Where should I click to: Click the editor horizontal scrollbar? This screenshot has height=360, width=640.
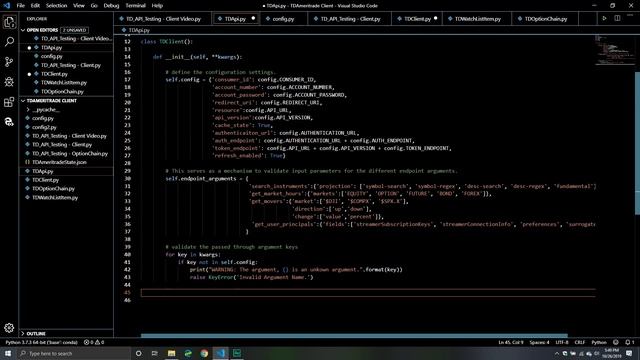(354, 336)
